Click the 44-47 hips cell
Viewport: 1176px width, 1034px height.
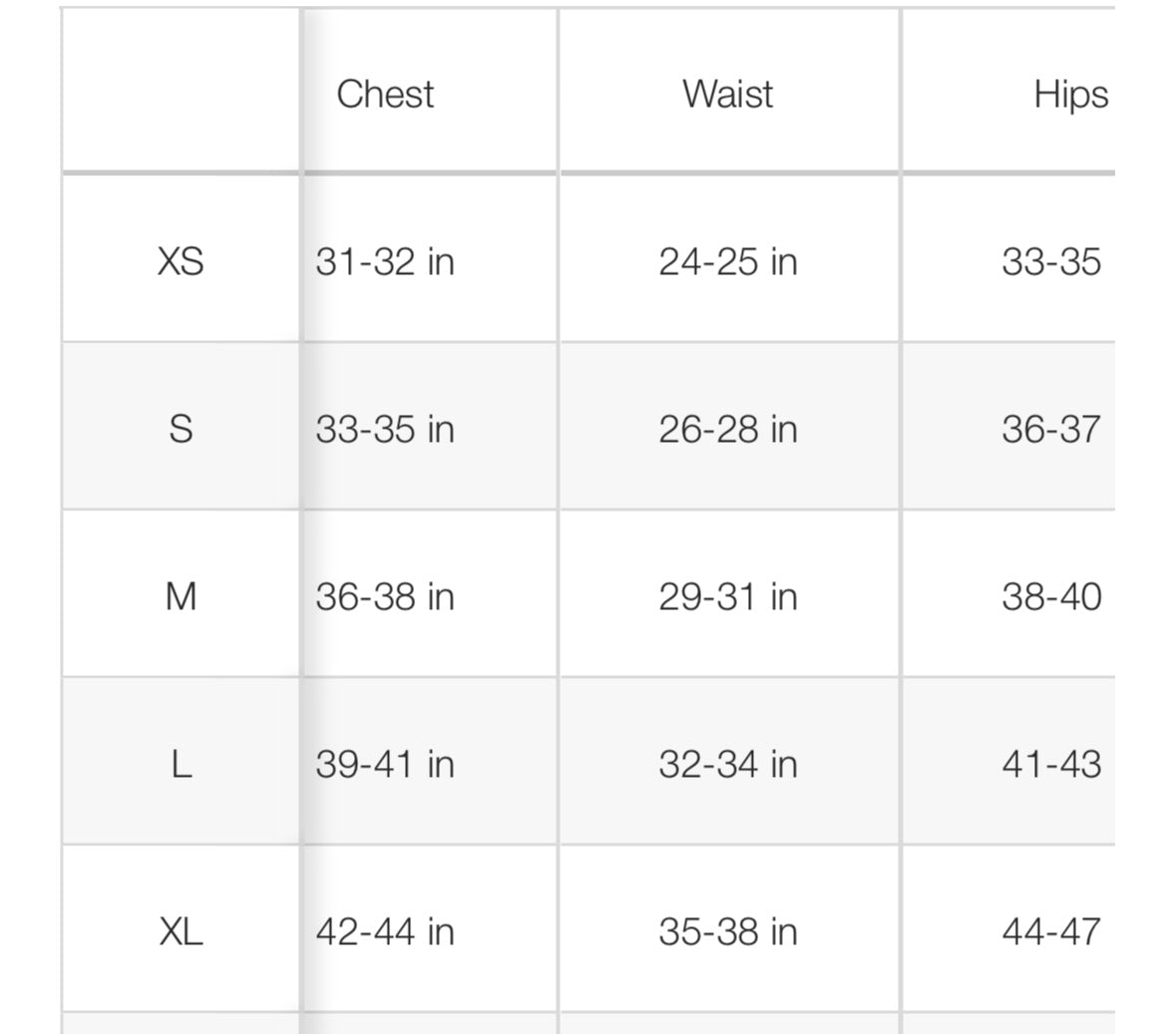coord(1051,931)
